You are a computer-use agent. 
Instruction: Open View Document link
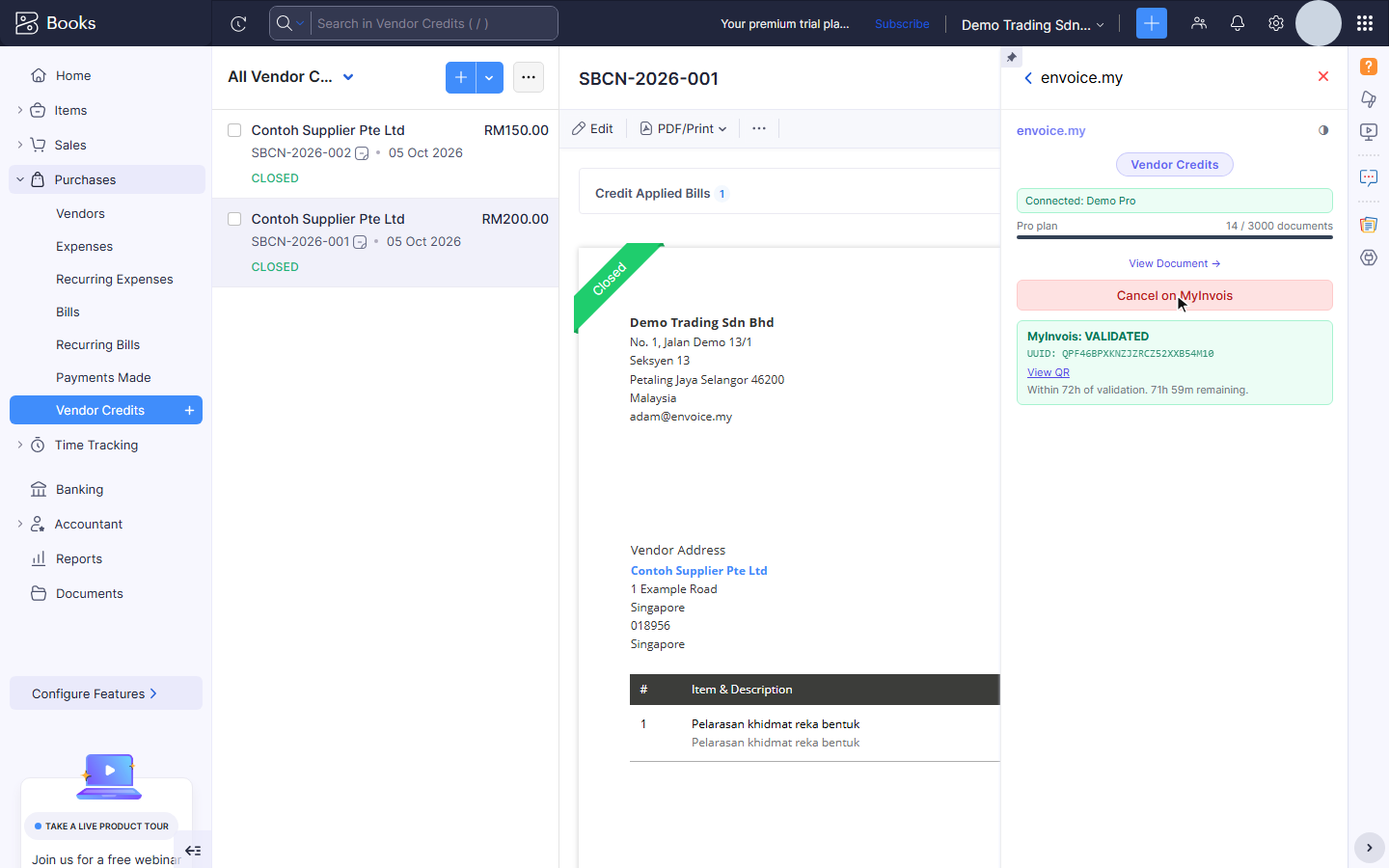point(1175,263)
